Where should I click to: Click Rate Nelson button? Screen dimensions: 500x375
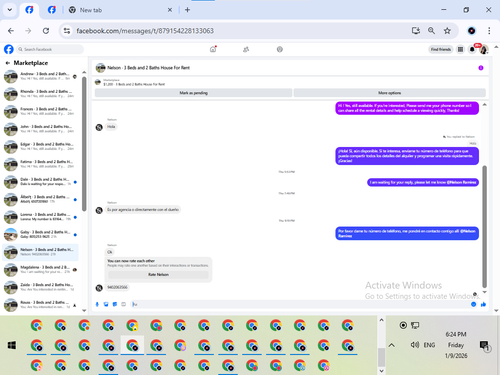click(x=158, y=275)
